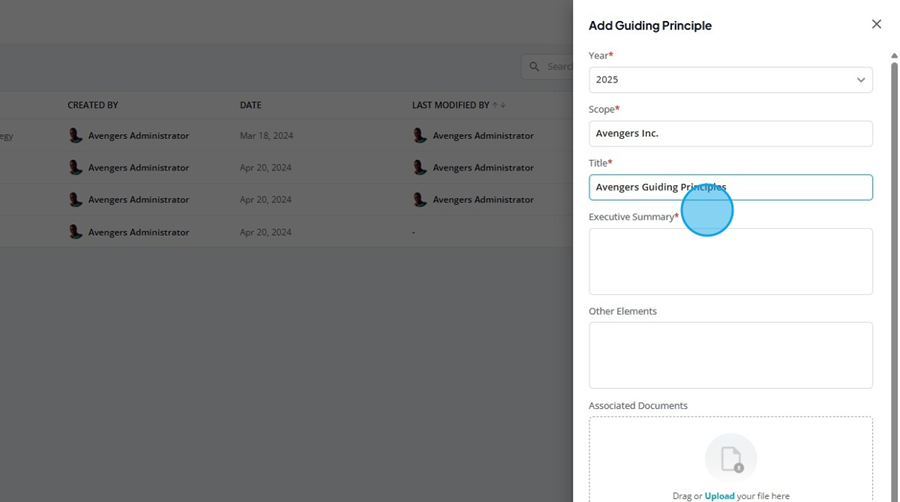Image resolution: width=900 pixels, height=502 pixels.
Task: Click the scroll-up arrow of the panel scrollbar
Action: click(894, 56)
